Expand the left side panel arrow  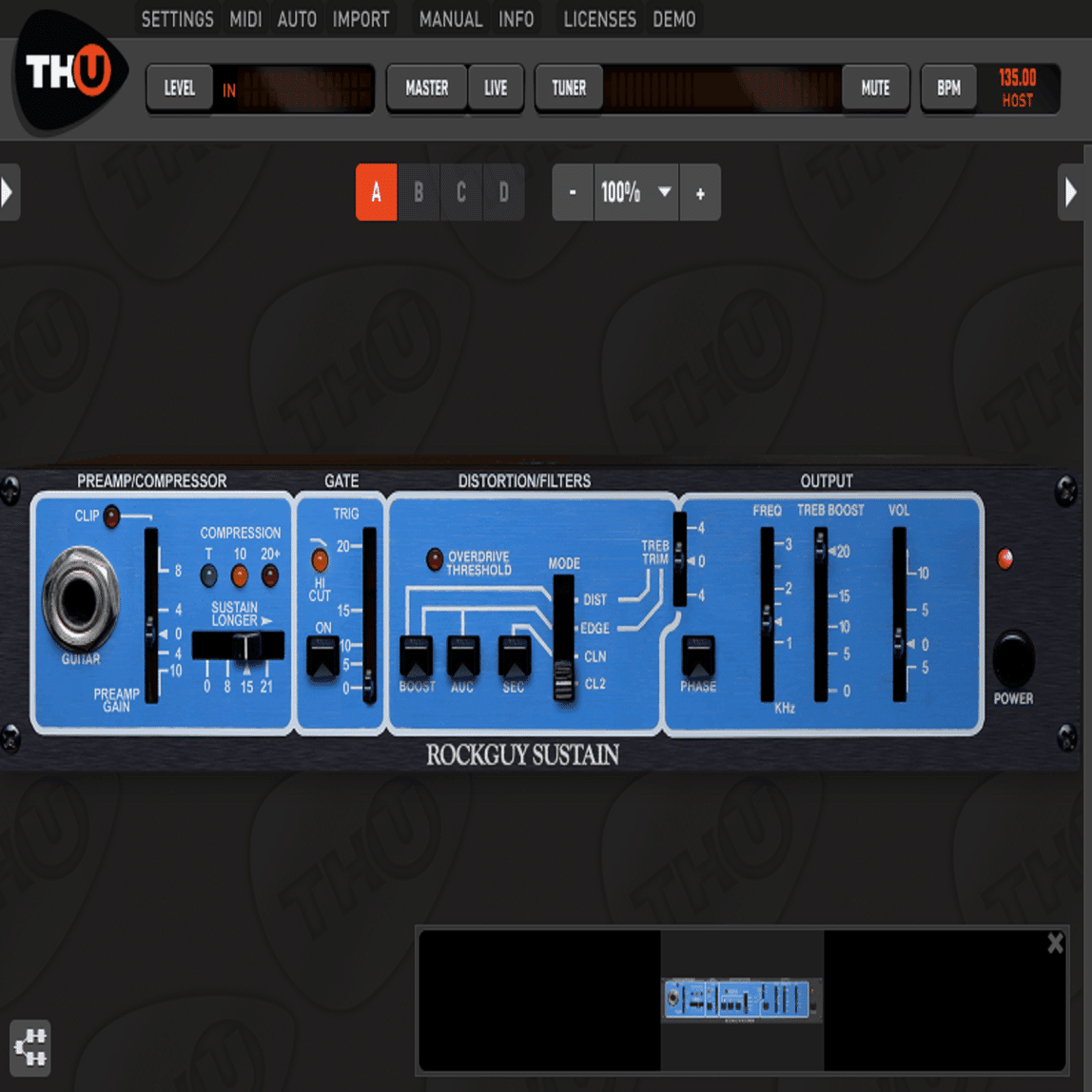9,192
